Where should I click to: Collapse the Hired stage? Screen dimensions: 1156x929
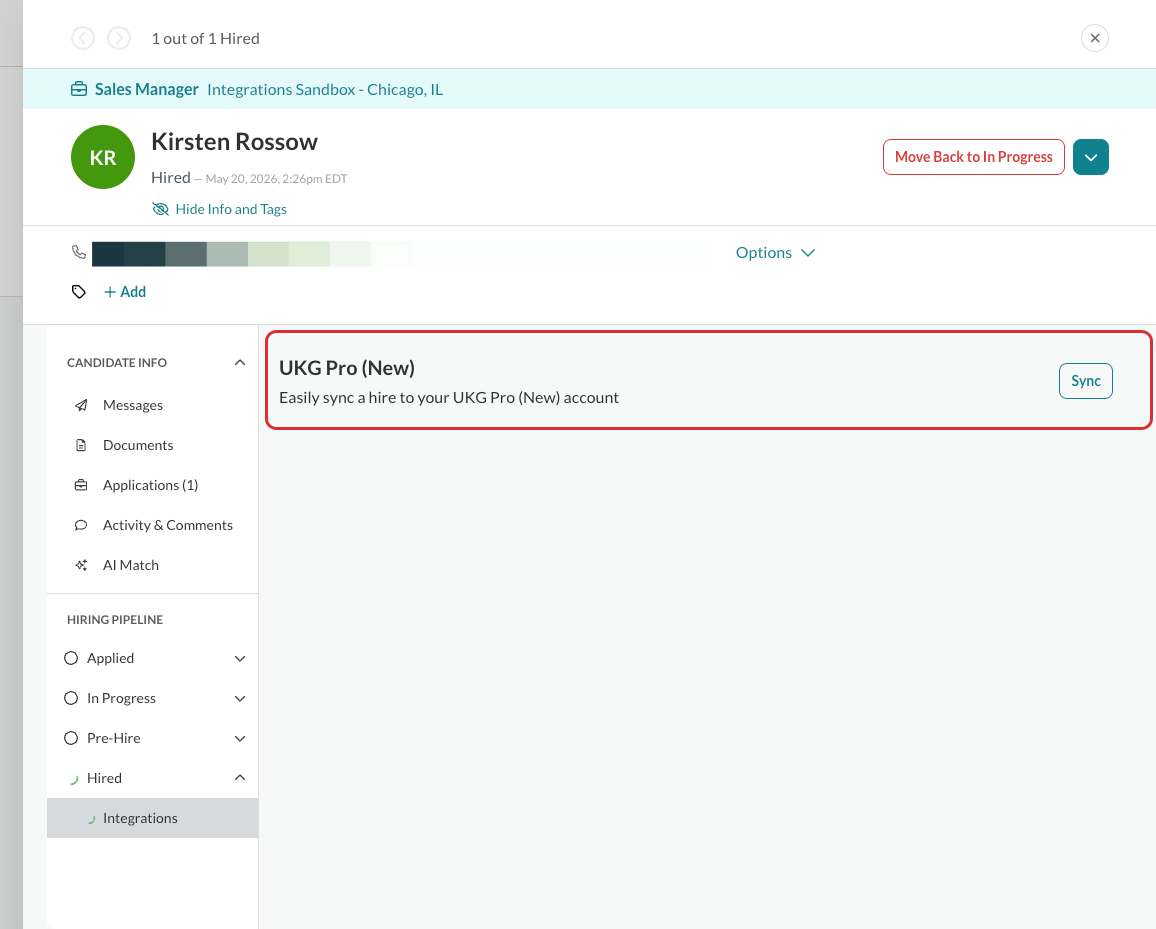point(240,778)
